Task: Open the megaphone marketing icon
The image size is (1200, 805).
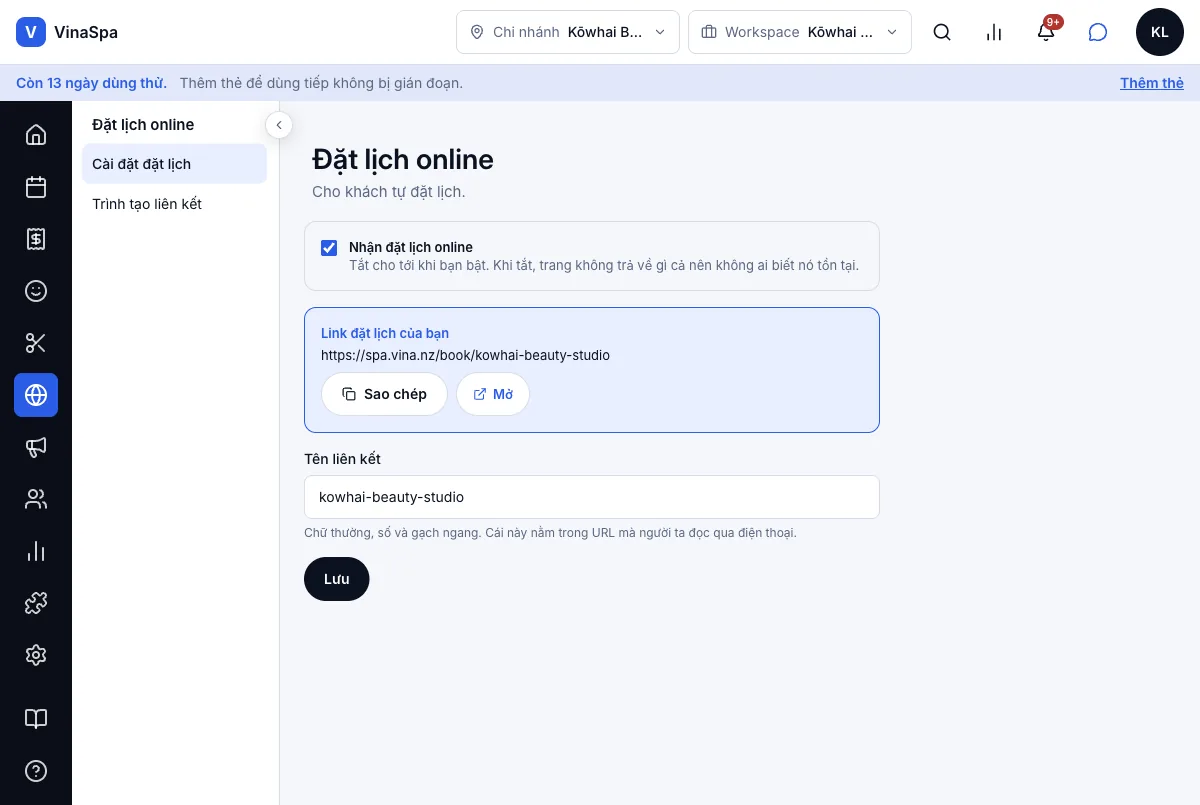Action: pyautogui.click(x=36, y=447)
